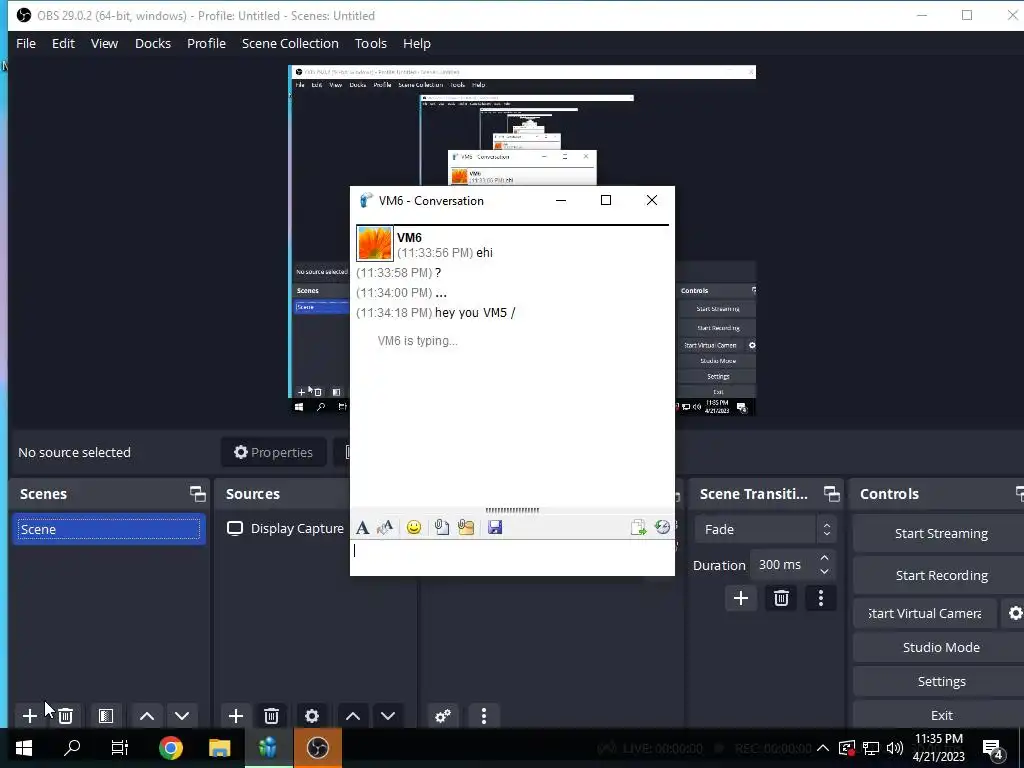Add a new scene with the plus icon

(x=29, y=716)
